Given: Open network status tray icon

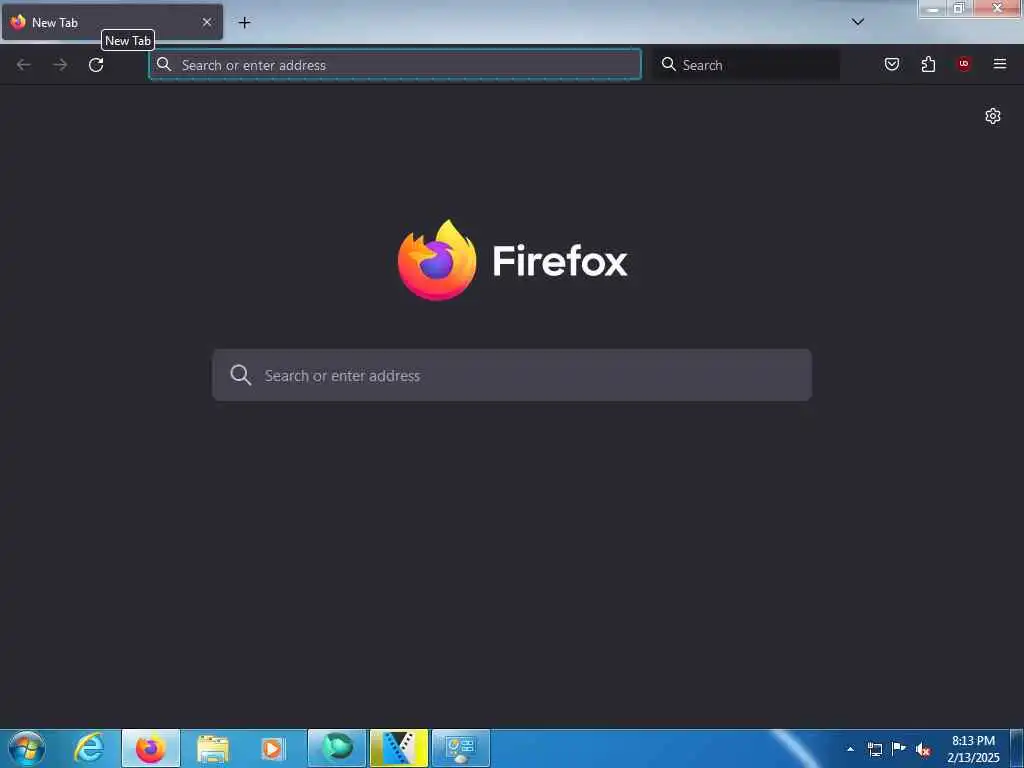Looking at the screenshot, I should [874, 749].
